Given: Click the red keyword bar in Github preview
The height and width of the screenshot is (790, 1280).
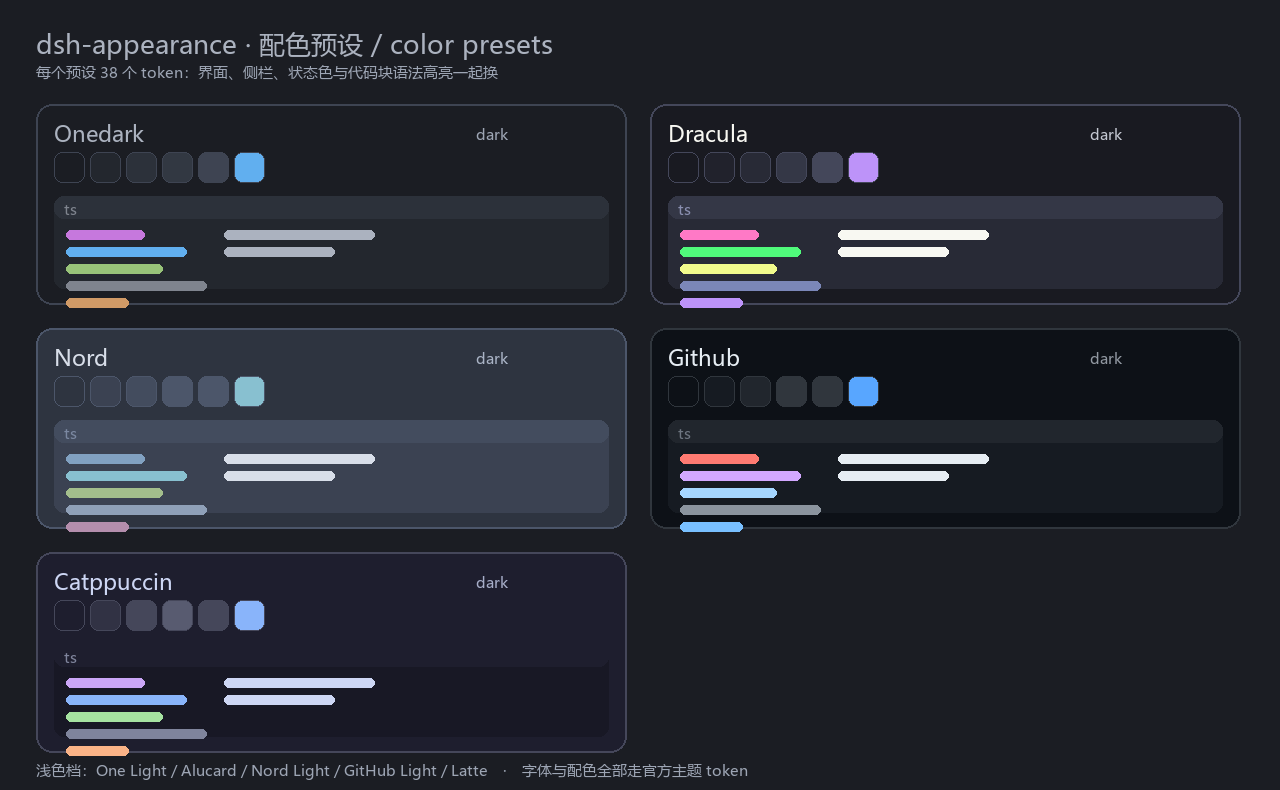Looking at the screenshot, I should click(x=719, y=459).
